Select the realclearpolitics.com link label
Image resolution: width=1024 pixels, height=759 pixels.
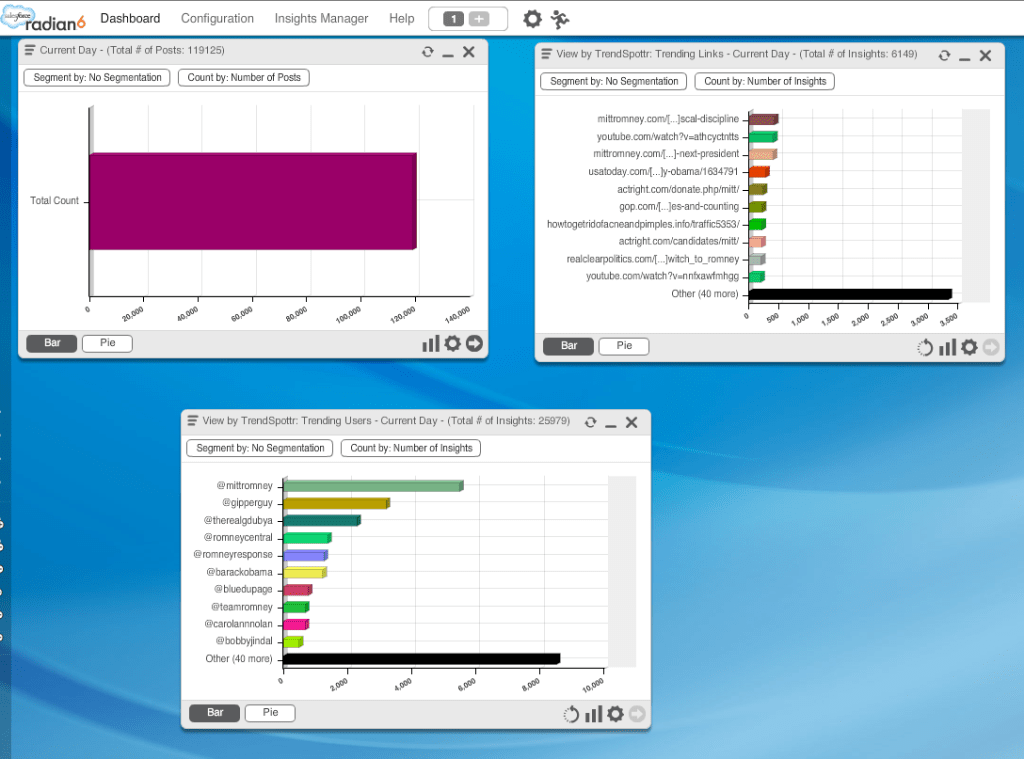tap(652, 259)
